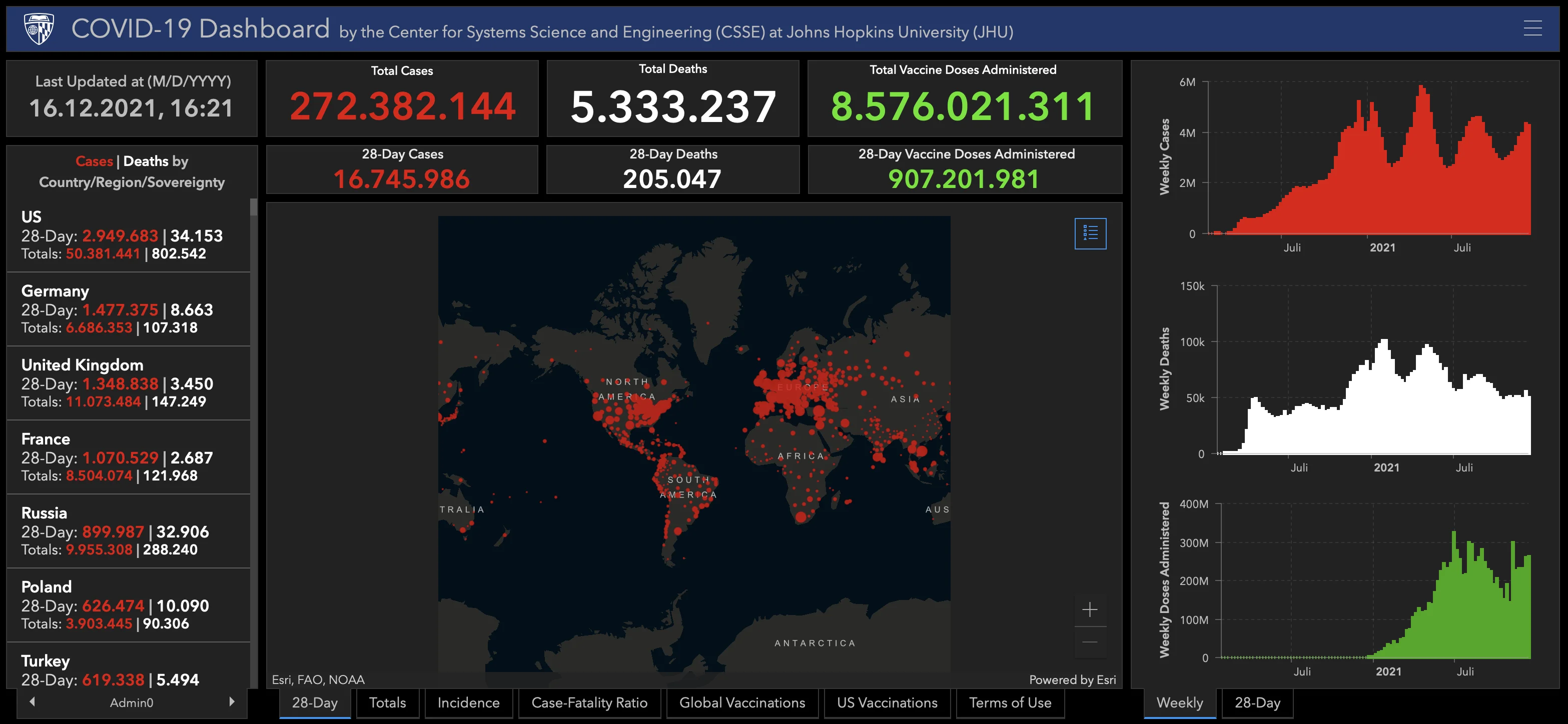Go to previous Admin level arrow
The image size is (1568, 724).
coord(32,701)
